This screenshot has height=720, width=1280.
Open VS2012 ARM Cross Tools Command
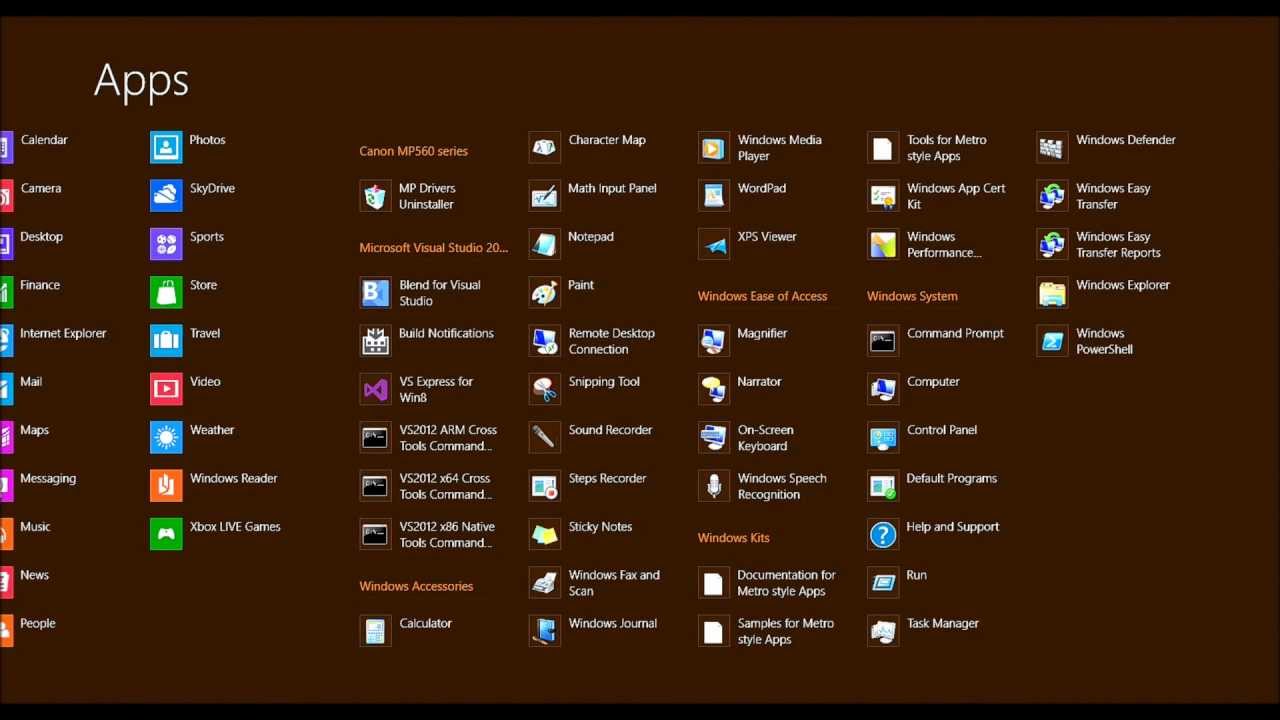tap(448, 438)
